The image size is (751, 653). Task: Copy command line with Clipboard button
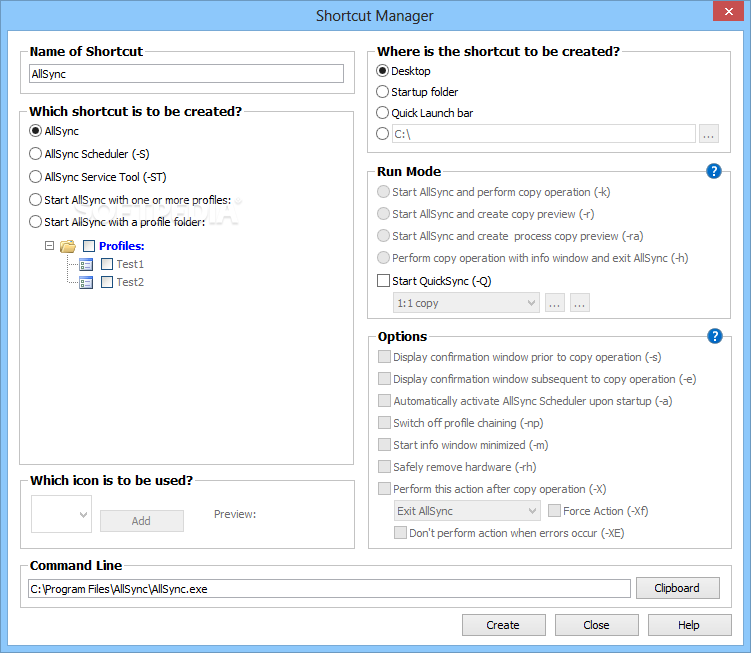click(677, 588)
